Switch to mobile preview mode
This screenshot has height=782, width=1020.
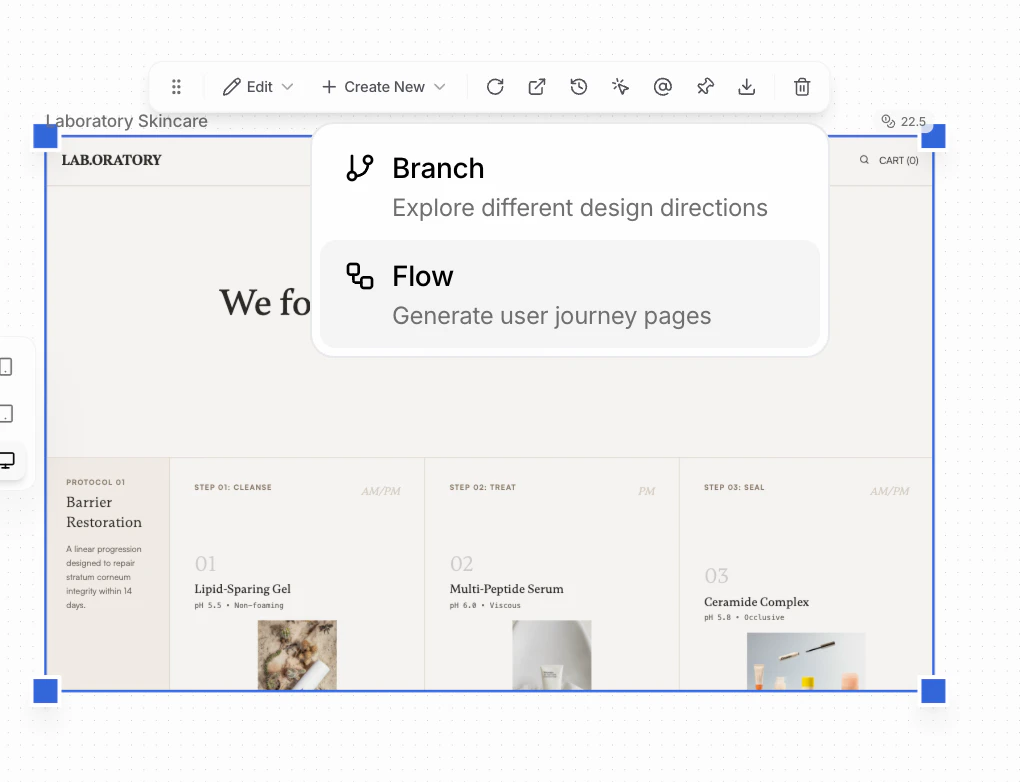click(4, 367)
